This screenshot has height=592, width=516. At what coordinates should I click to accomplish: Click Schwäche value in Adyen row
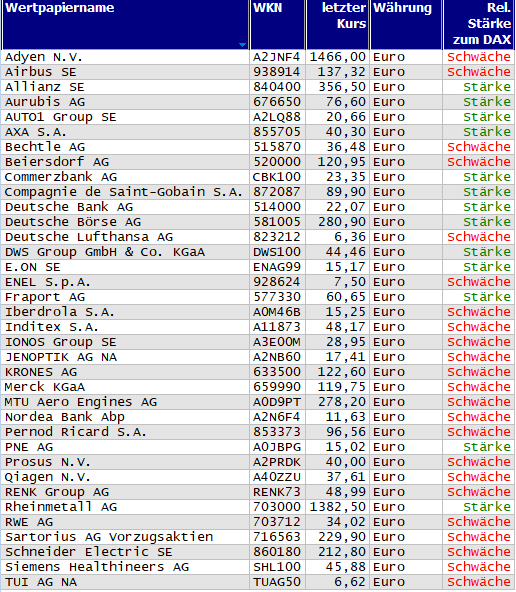click(479, 57)
